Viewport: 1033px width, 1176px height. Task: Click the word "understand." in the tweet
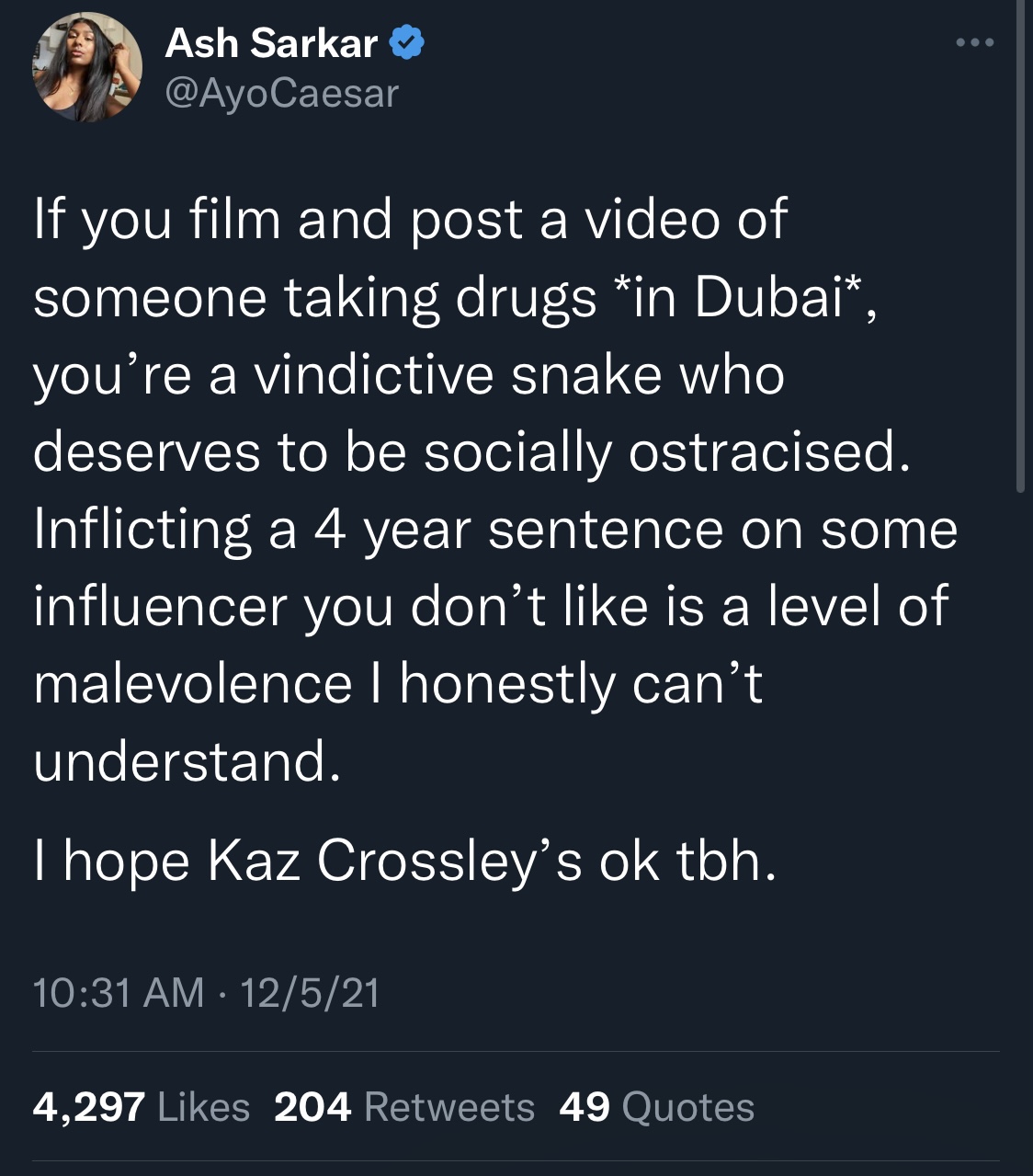click(187, 761)
